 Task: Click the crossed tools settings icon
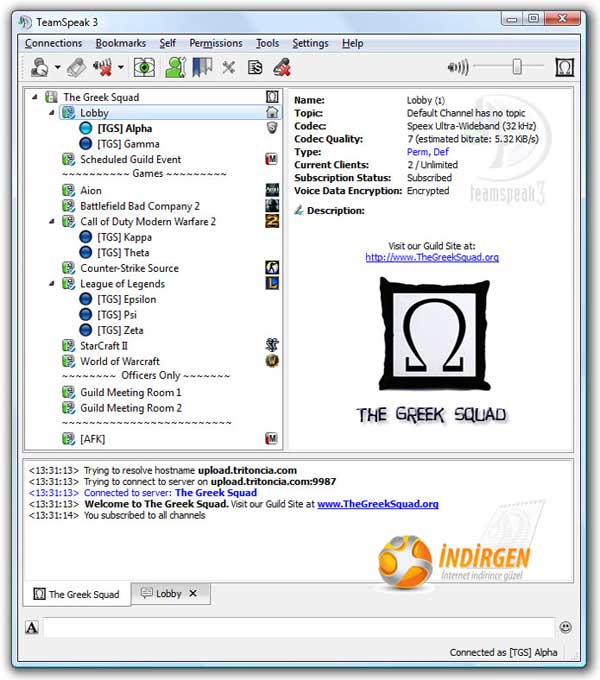(x=228, y=68)
